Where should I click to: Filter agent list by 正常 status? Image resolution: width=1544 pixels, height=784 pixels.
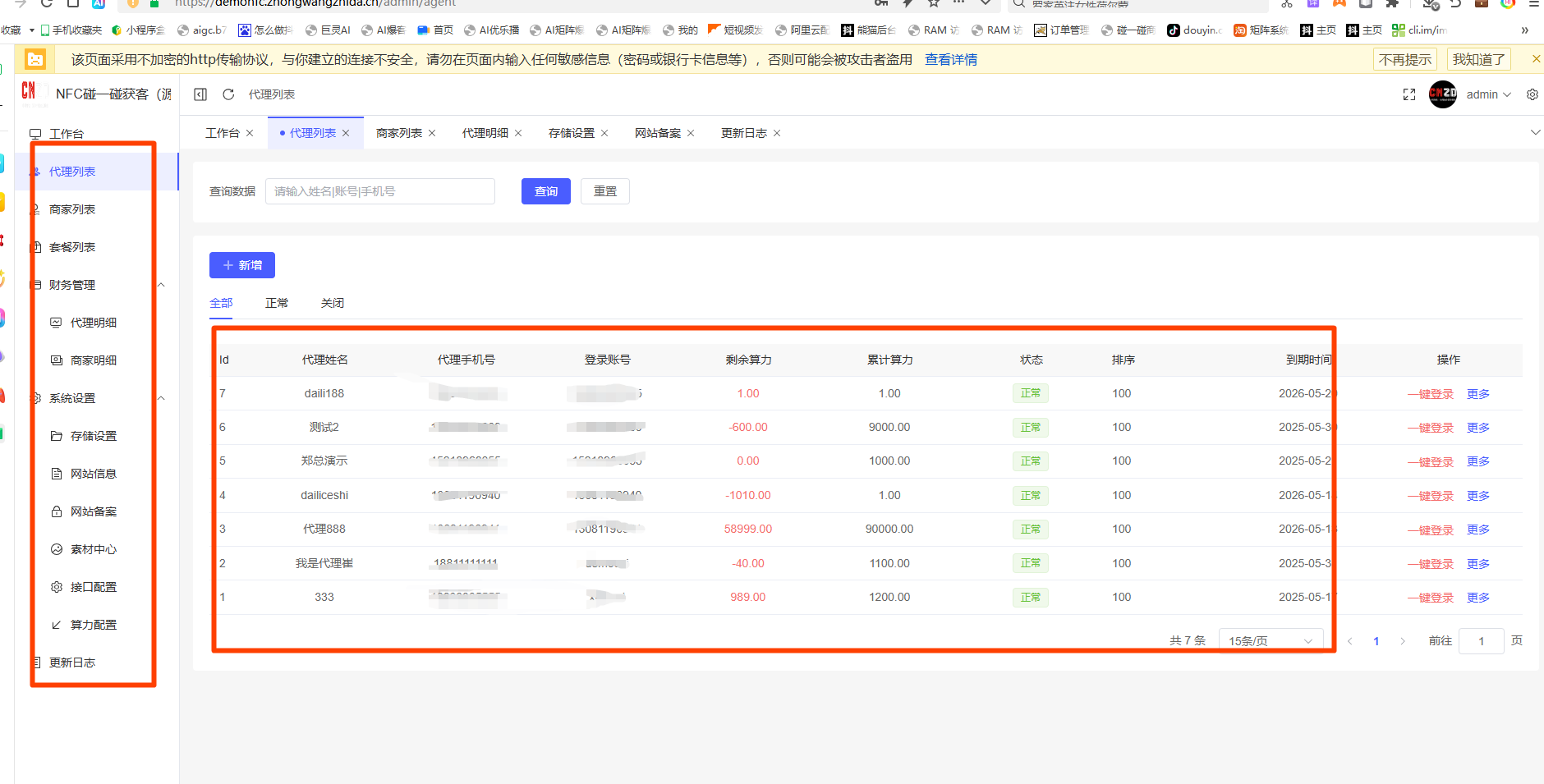tap(277, 303)
